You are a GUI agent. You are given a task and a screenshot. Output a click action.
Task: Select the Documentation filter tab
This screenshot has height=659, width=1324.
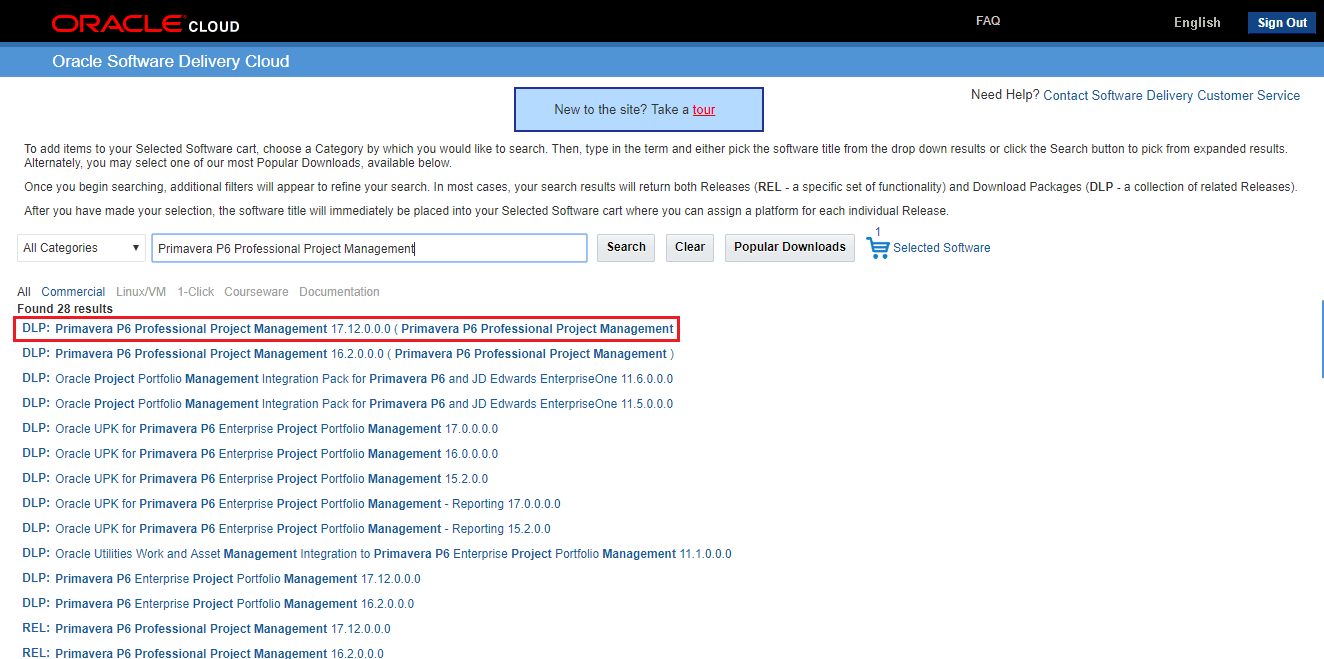(x=339, y=292)
